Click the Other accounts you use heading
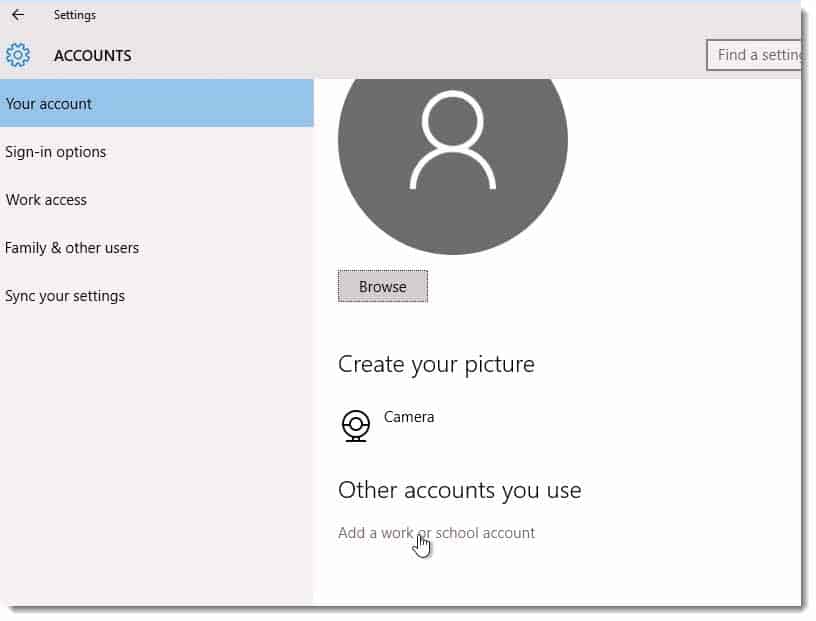 [x=460, y=490]
